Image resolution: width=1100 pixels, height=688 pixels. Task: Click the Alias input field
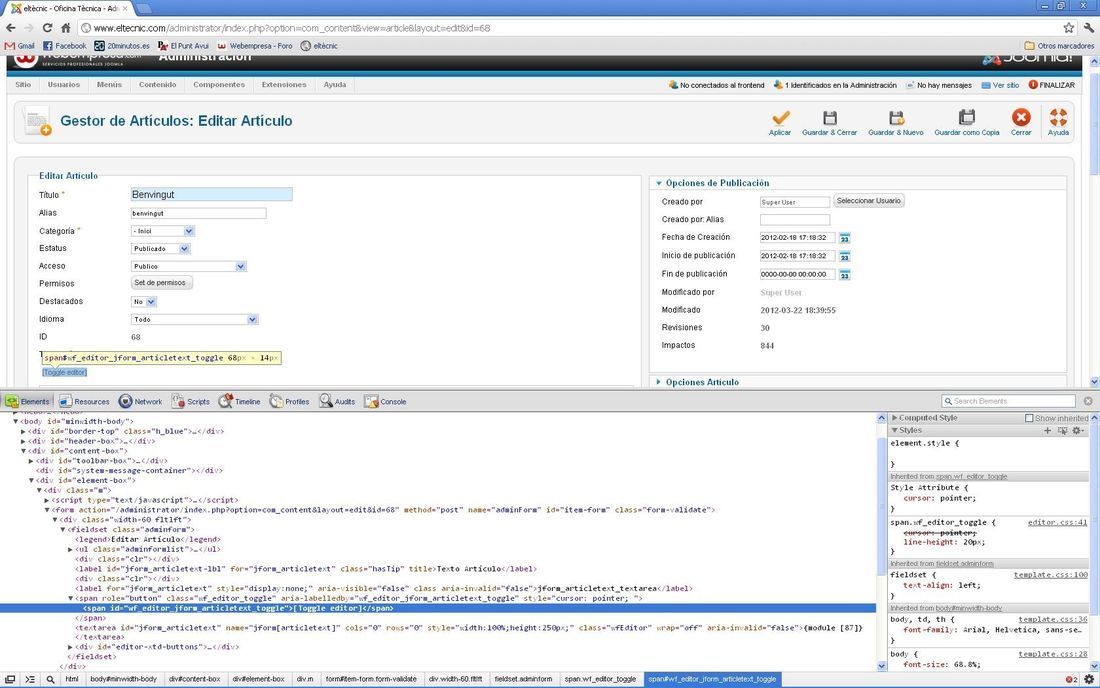click(199, 213)
